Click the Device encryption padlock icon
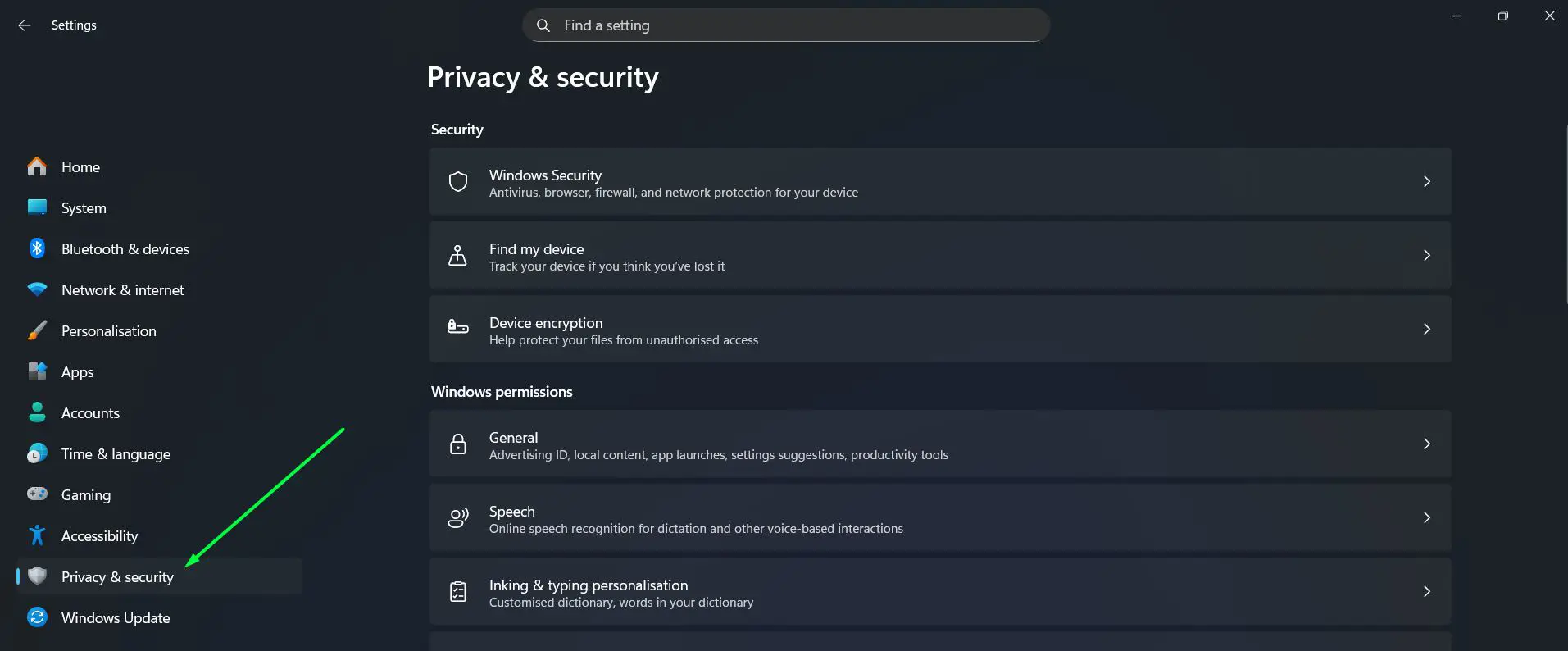The height and width of the screenshot is (651, 1568). point(457,329)
